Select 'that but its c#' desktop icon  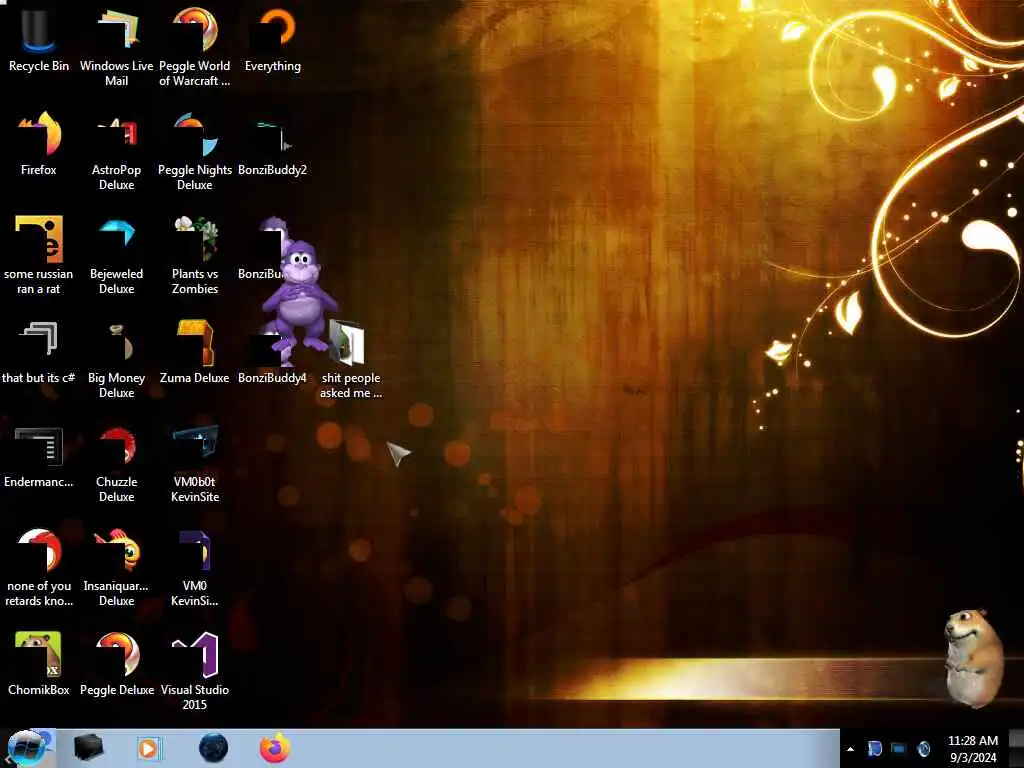pos(39,351)
